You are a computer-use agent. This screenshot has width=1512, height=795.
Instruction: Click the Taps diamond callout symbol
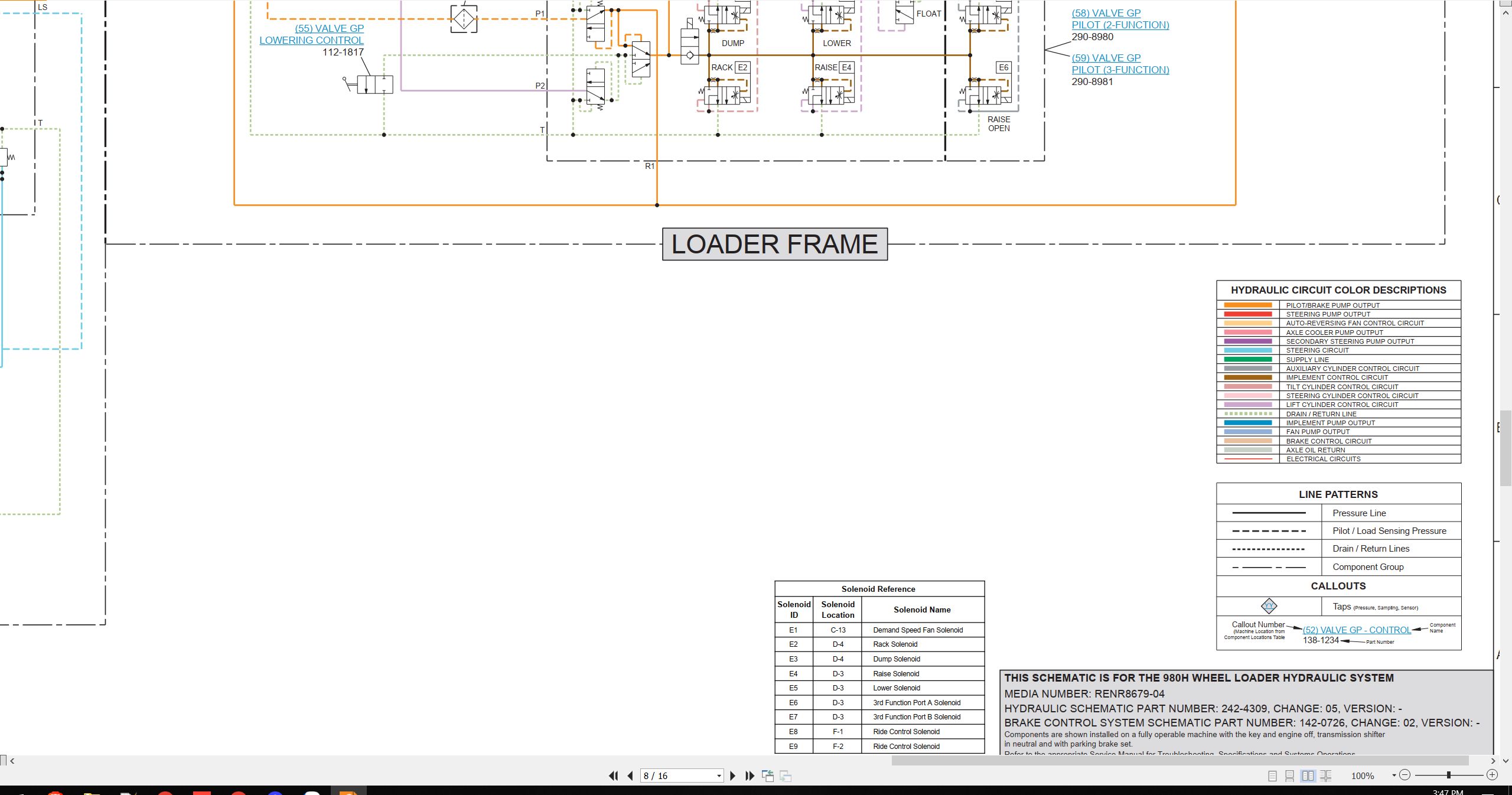1269,606
